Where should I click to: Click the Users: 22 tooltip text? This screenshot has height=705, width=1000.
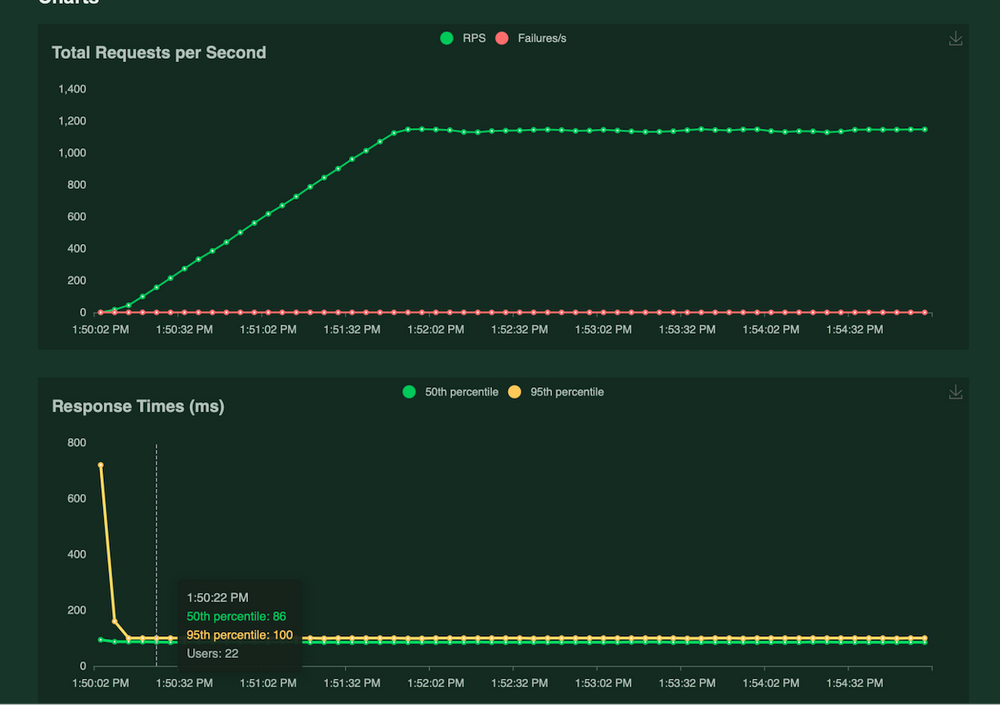212,653
